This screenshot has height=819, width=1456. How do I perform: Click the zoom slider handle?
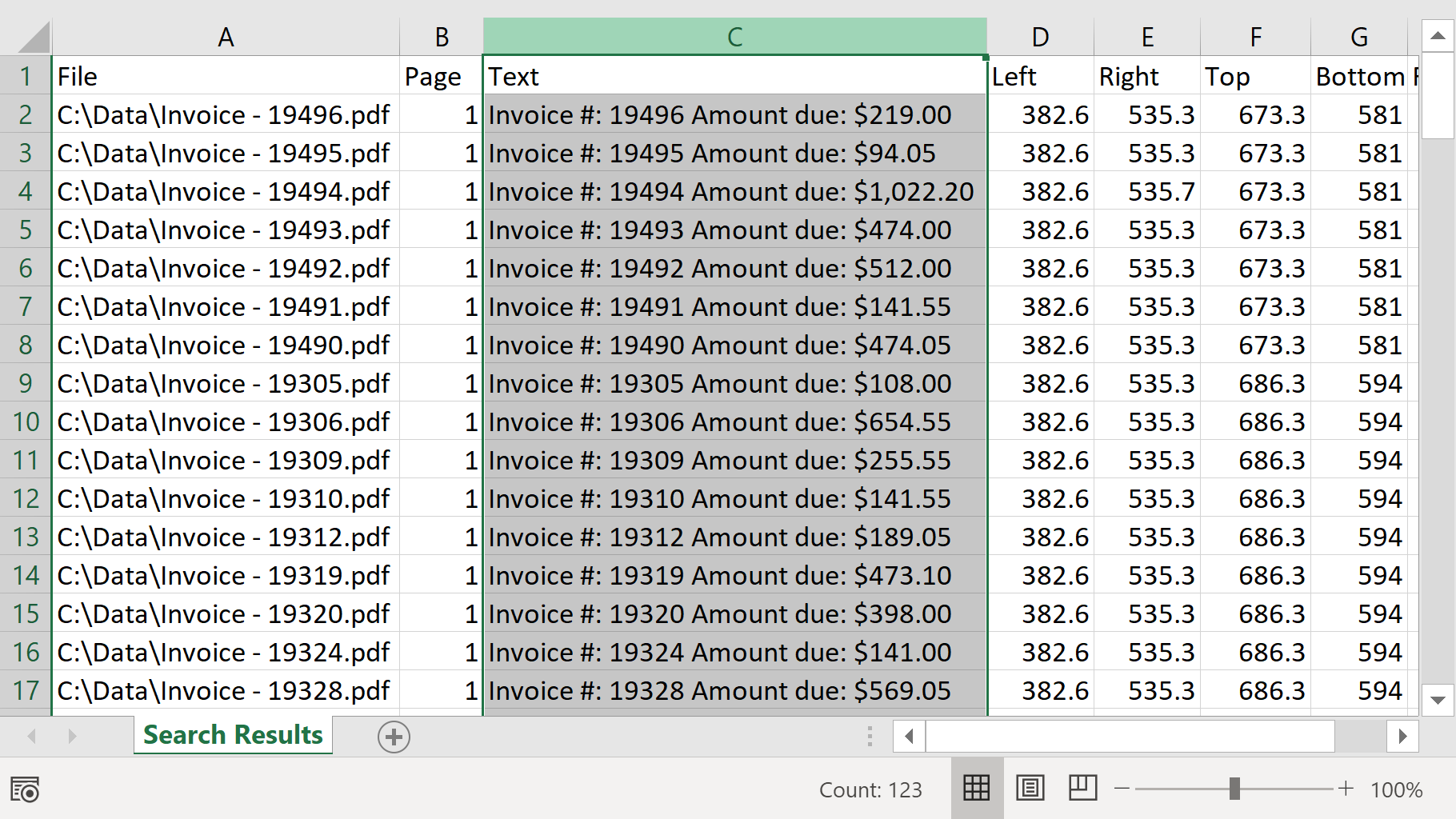tap(1234, 789)
